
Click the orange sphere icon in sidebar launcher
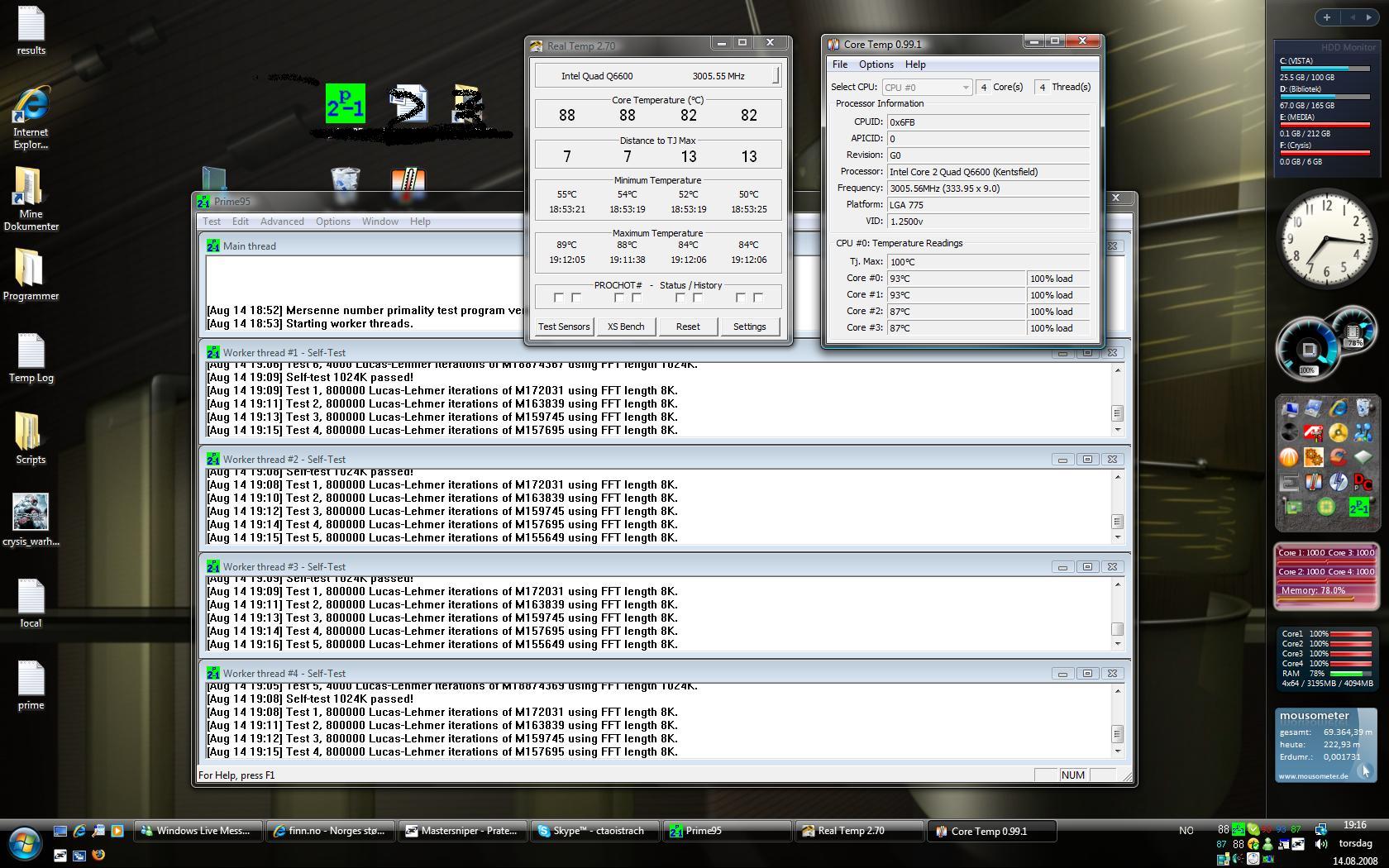click(x=1289, y=457)
